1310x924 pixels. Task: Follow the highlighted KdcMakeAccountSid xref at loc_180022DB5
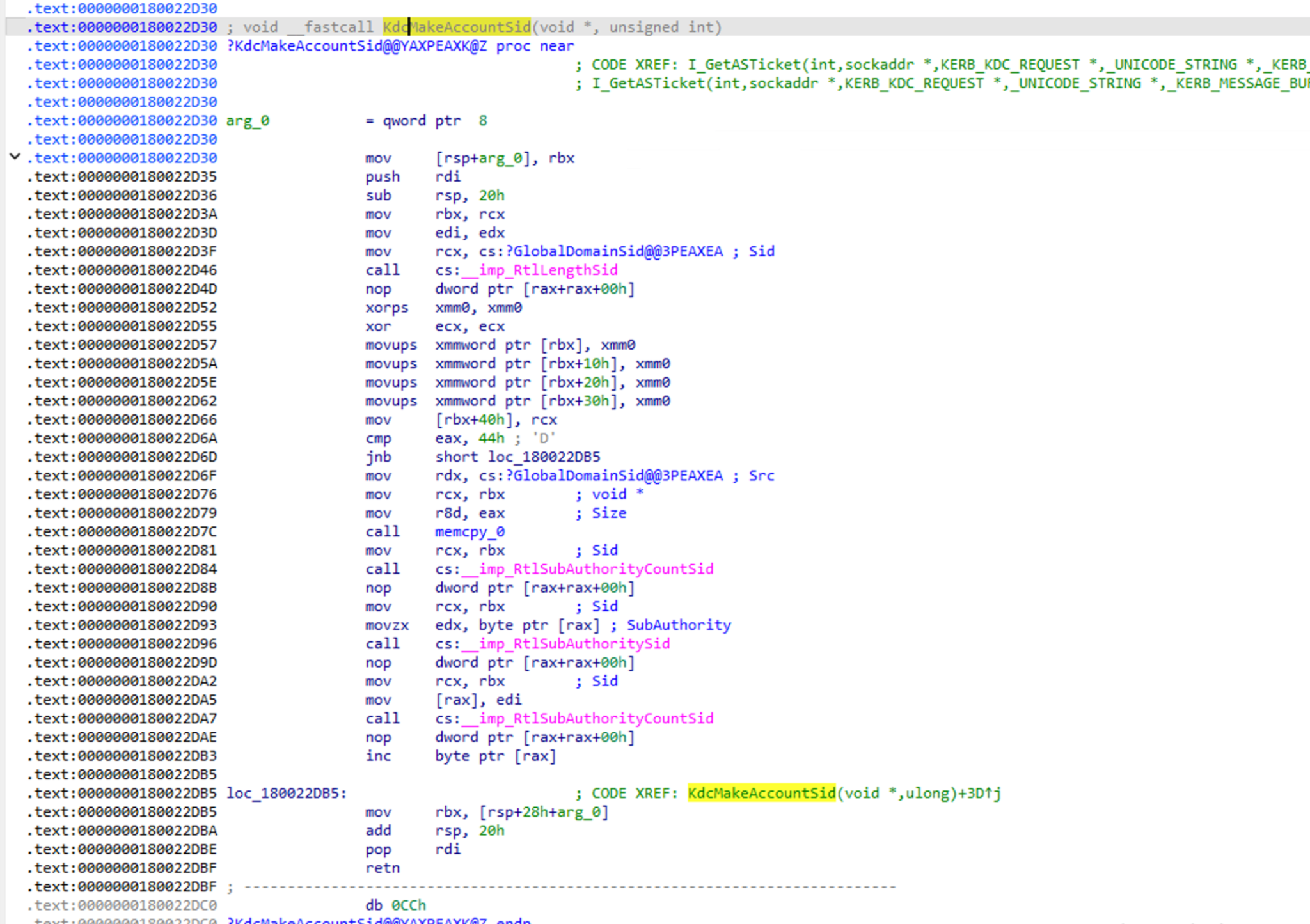(761, 794)
